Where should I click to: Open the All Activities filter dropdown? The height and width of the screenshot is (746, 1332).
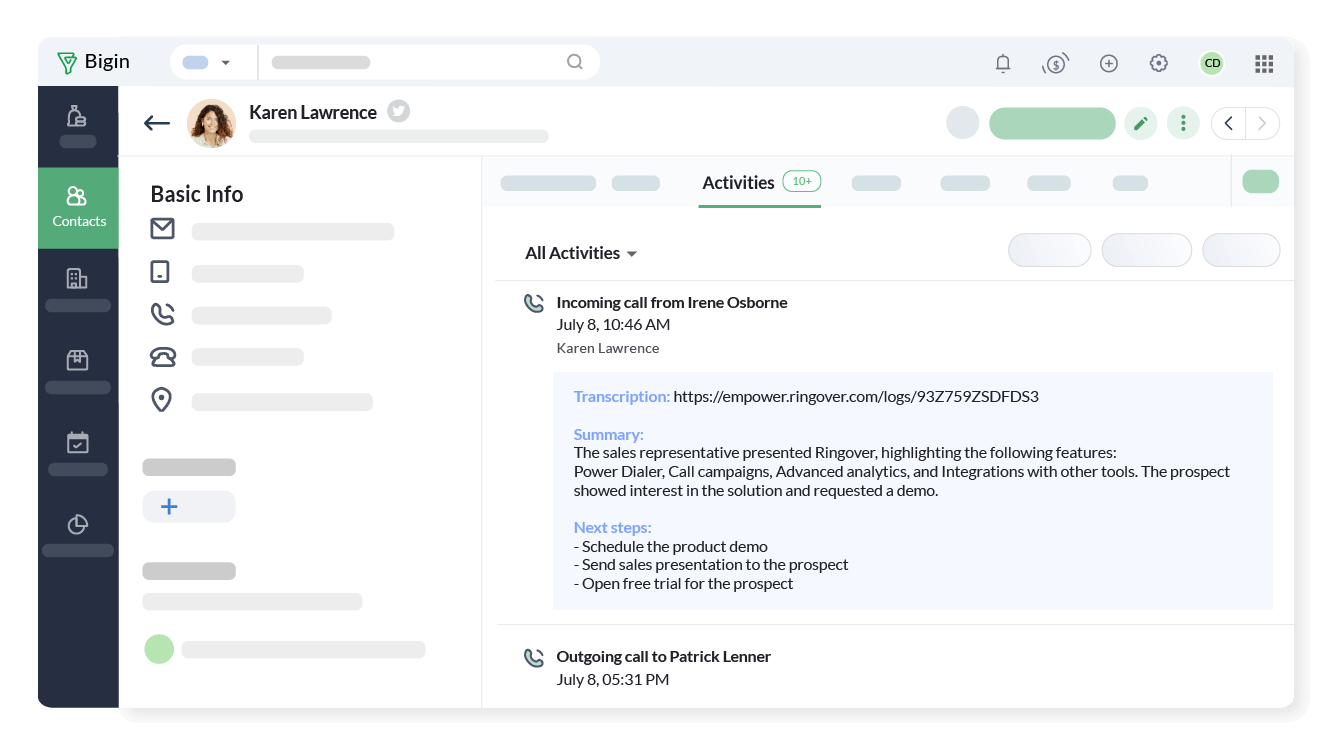pos(580,253)
